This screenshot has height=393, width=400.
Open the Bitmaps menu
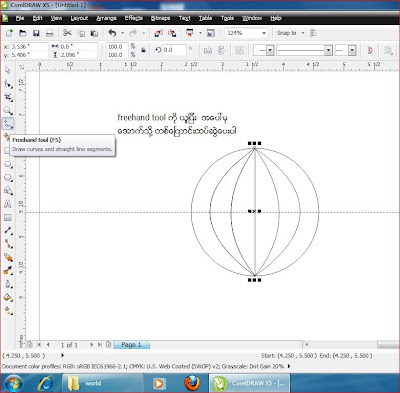pos(160,18)
